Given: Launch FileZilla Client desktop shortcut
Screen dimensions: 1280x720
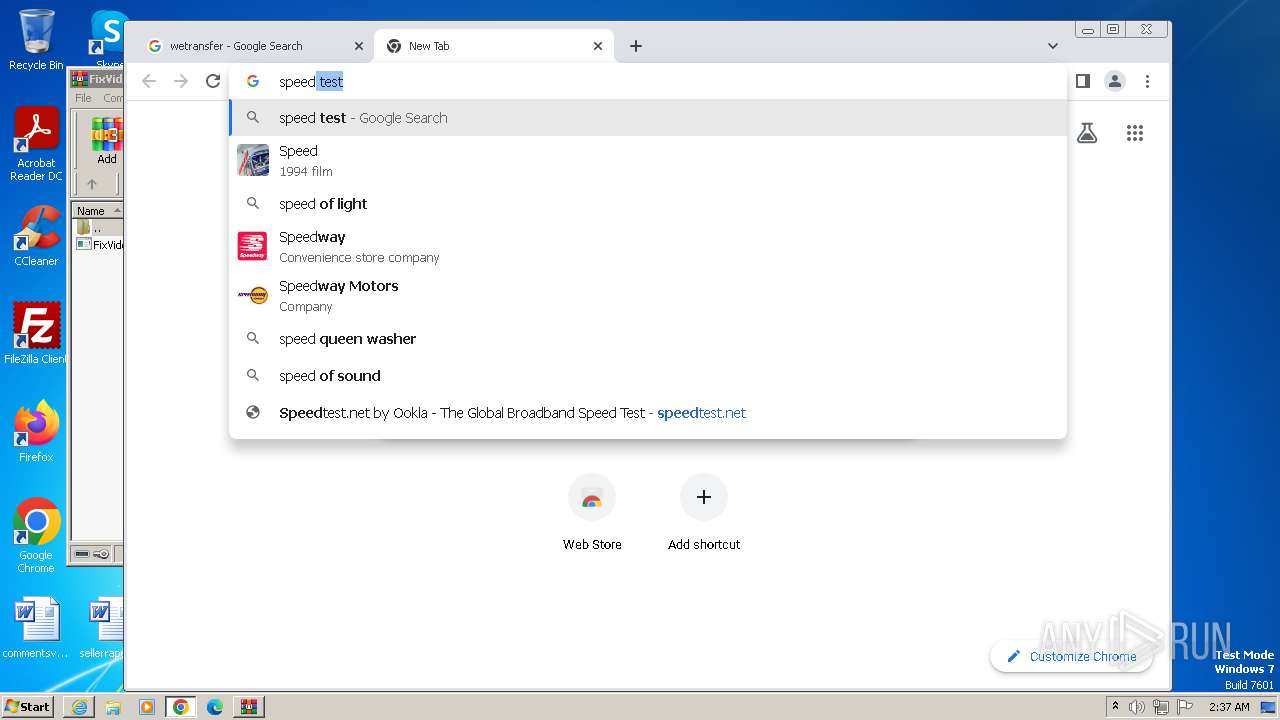Looking at the screenshot, I should [36, 333].
